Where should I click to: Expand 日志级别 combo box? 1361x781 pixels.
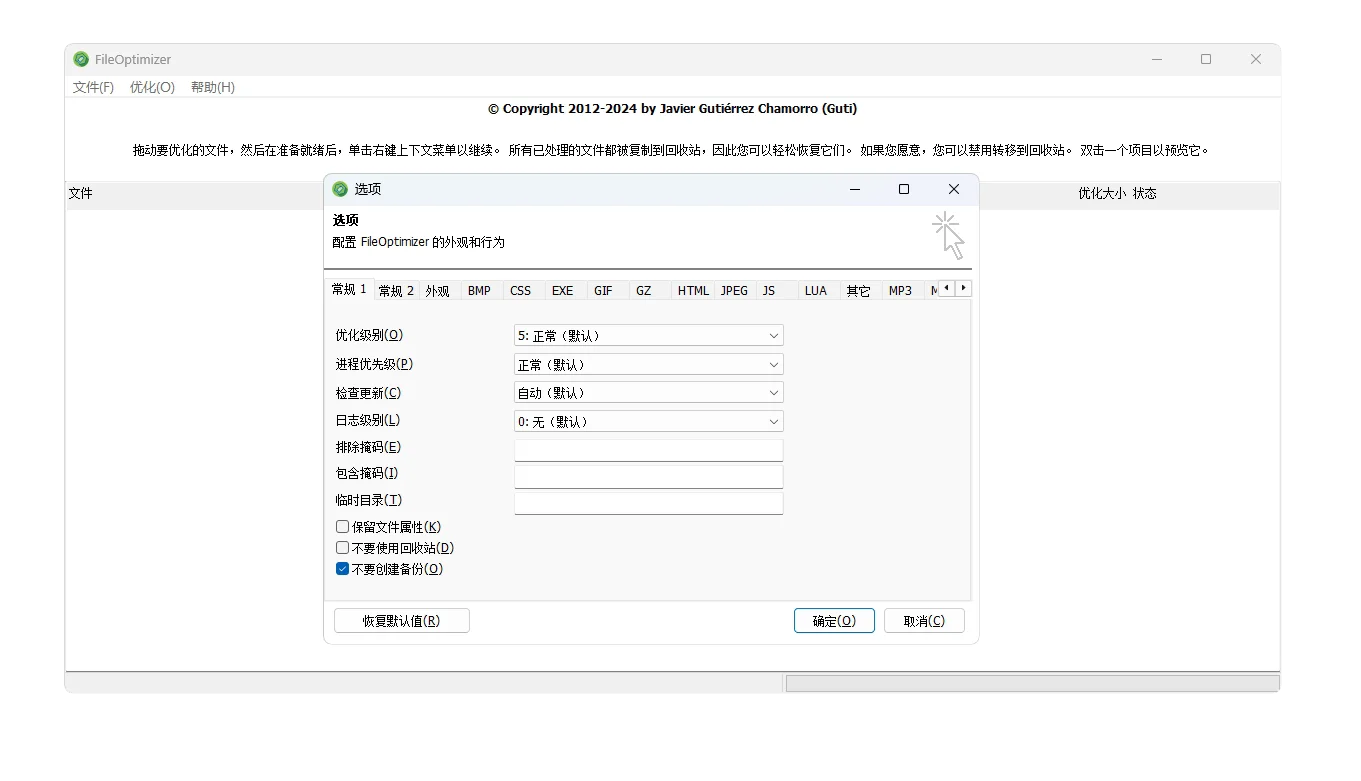pos(649,422)
